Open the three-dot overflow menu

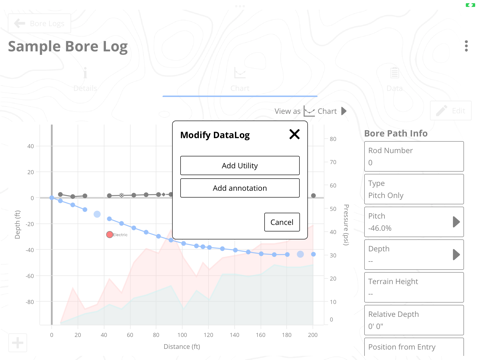(x=466, y=46)
